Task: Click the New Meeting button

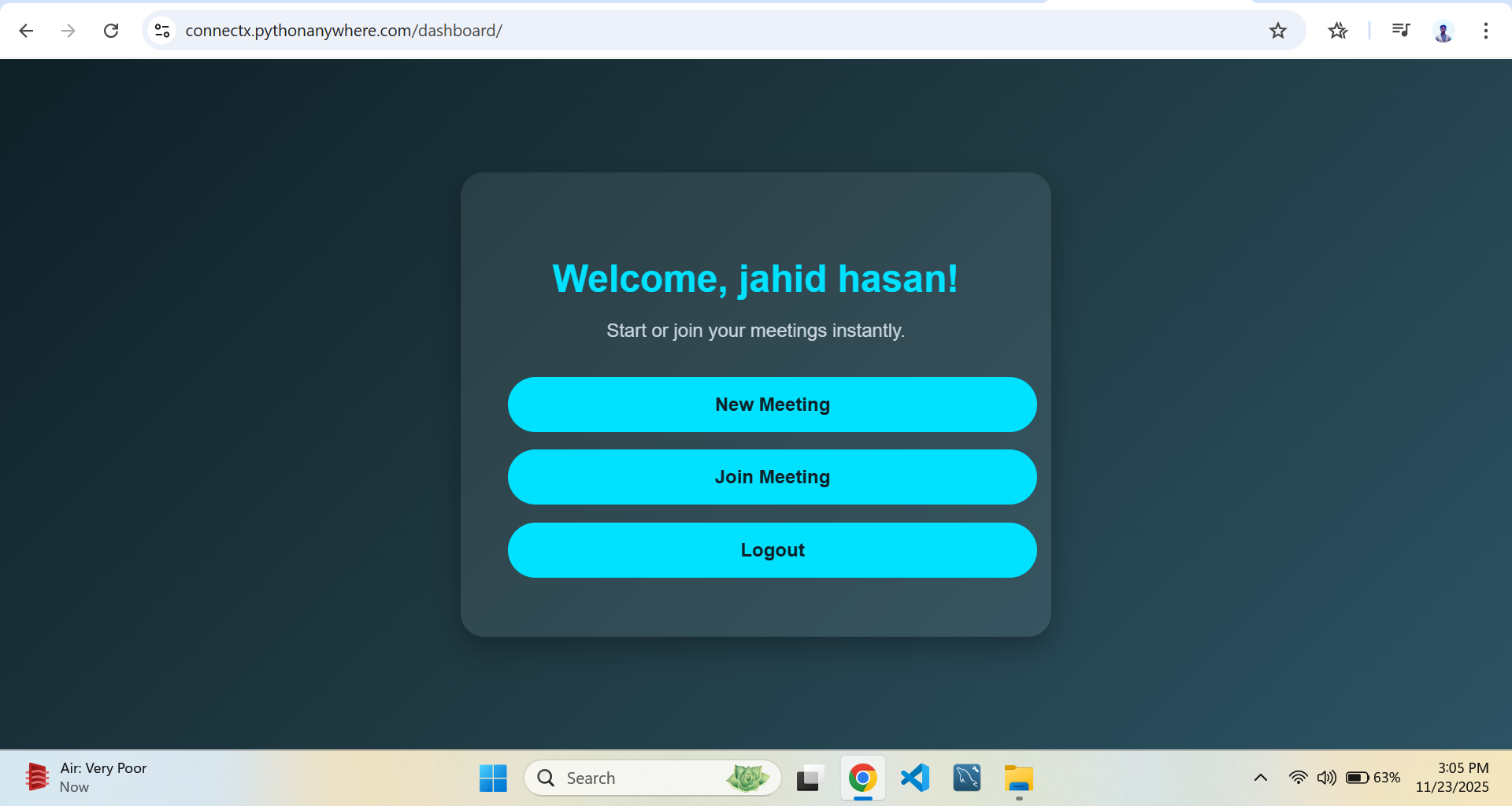Action: 772,405
